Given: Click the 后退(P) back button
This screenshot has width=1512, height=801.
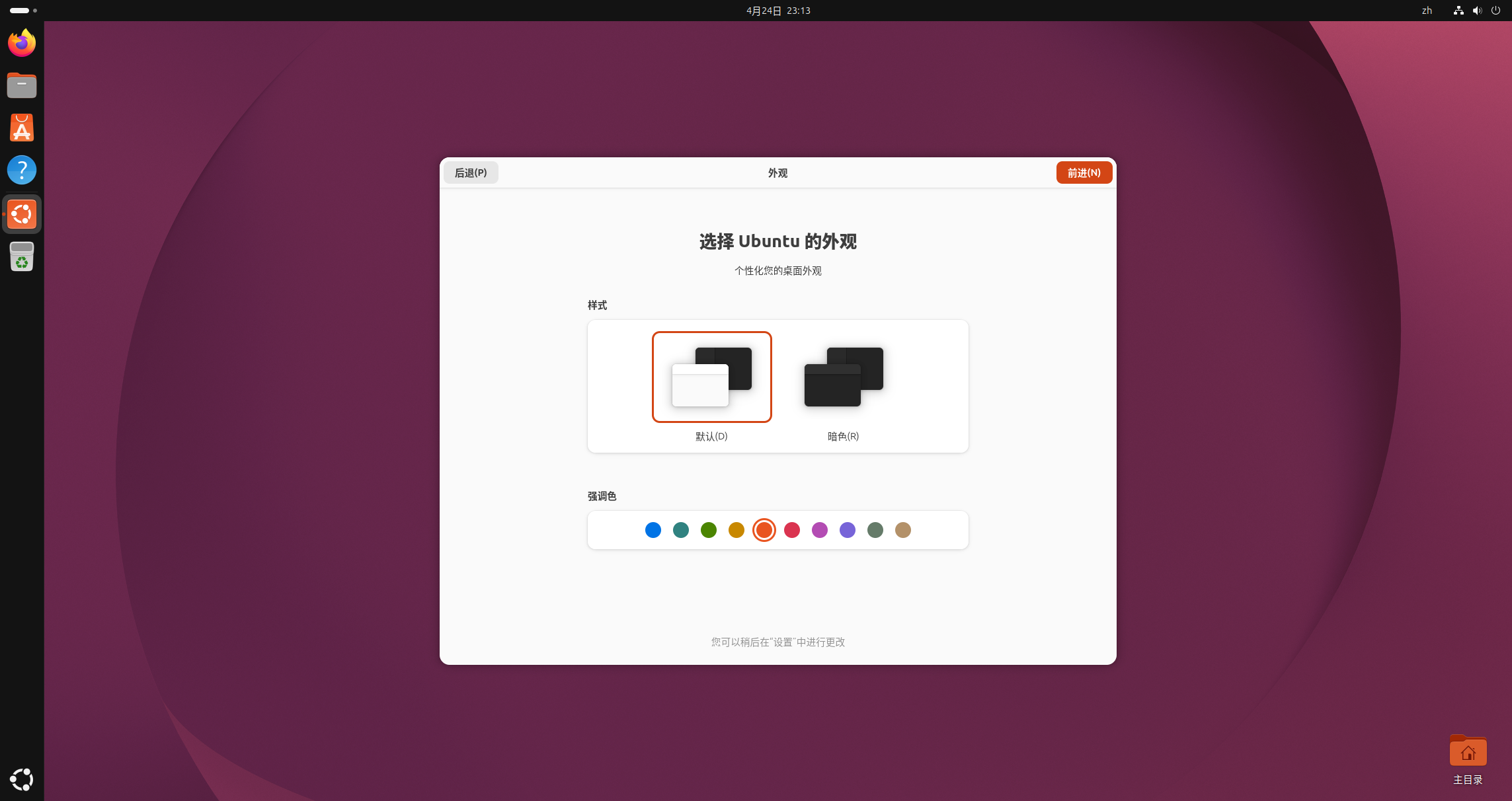Looking at the screenshot, I should [x=471, y=172].
